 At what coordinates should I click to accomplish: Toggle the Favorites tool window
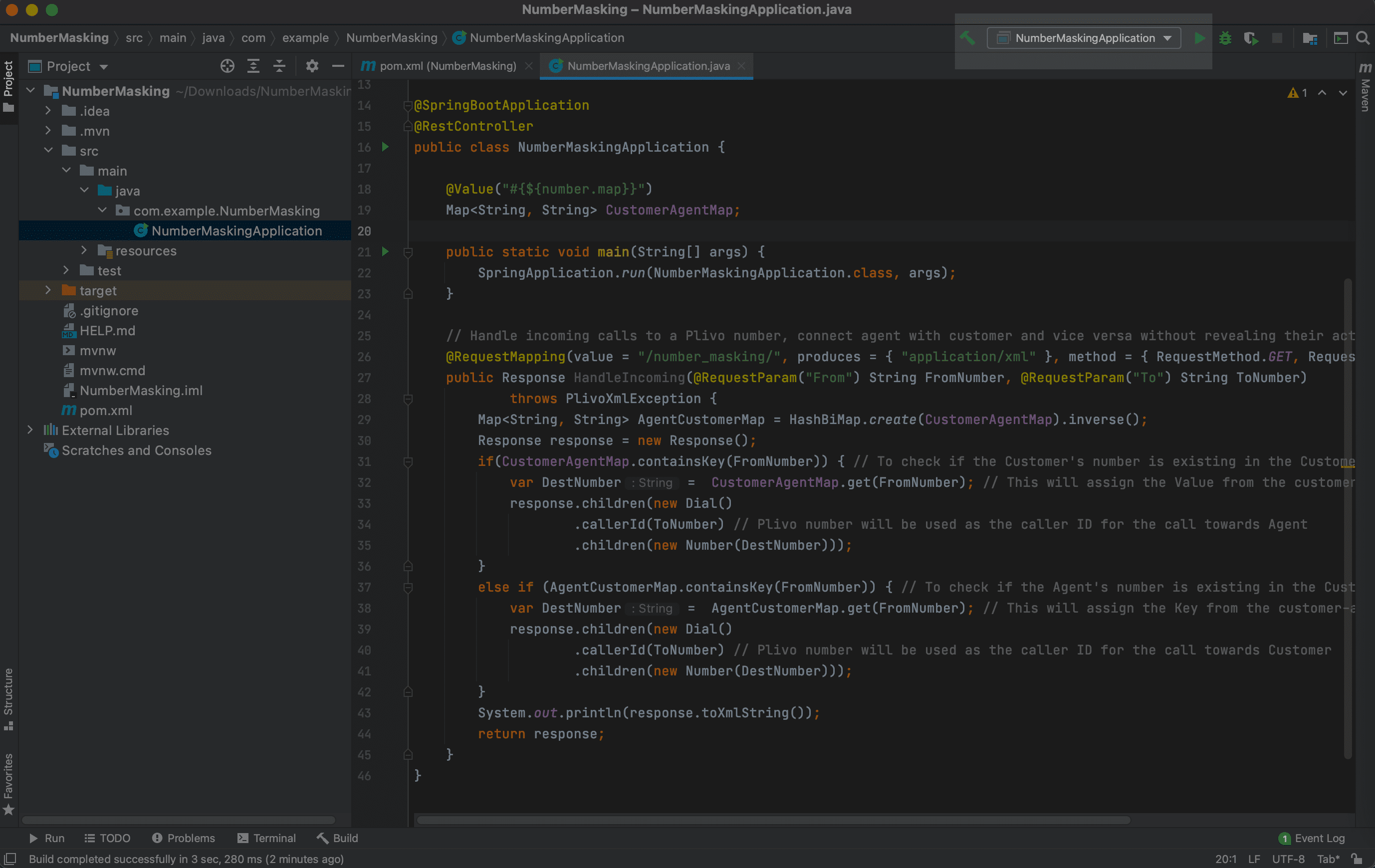(x=8, y=783)
